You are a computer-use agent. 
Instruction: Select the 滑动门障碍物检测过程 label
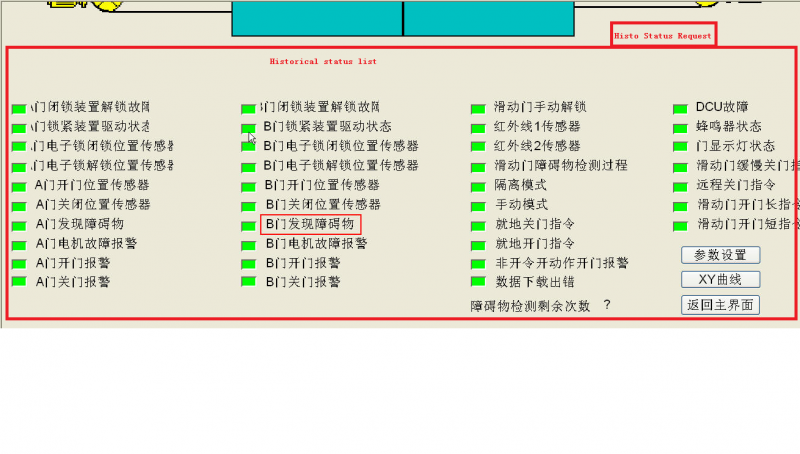(561, 165)
